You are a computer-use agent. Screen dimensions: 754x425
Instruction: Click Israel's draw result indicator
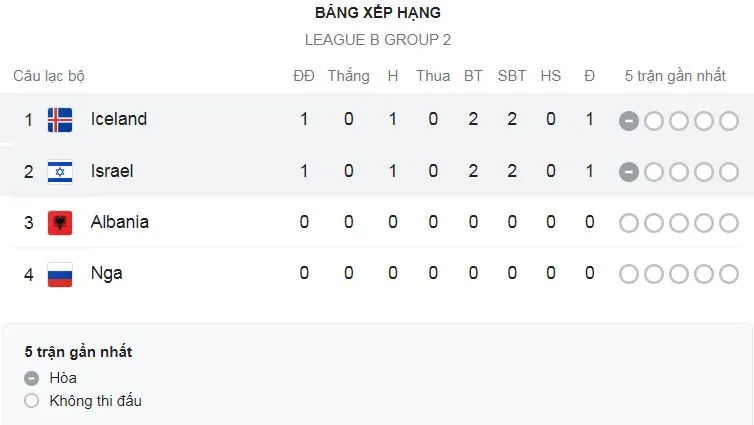(x=628, y=171)
